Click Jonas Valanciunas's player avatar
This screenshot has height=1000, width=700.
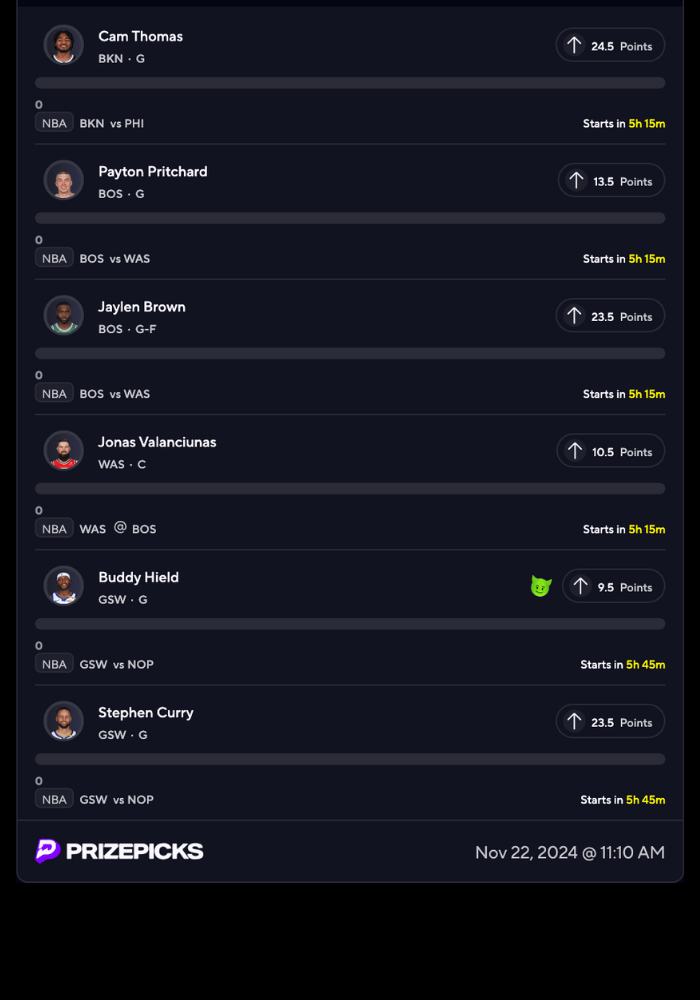tap(64, 450)
